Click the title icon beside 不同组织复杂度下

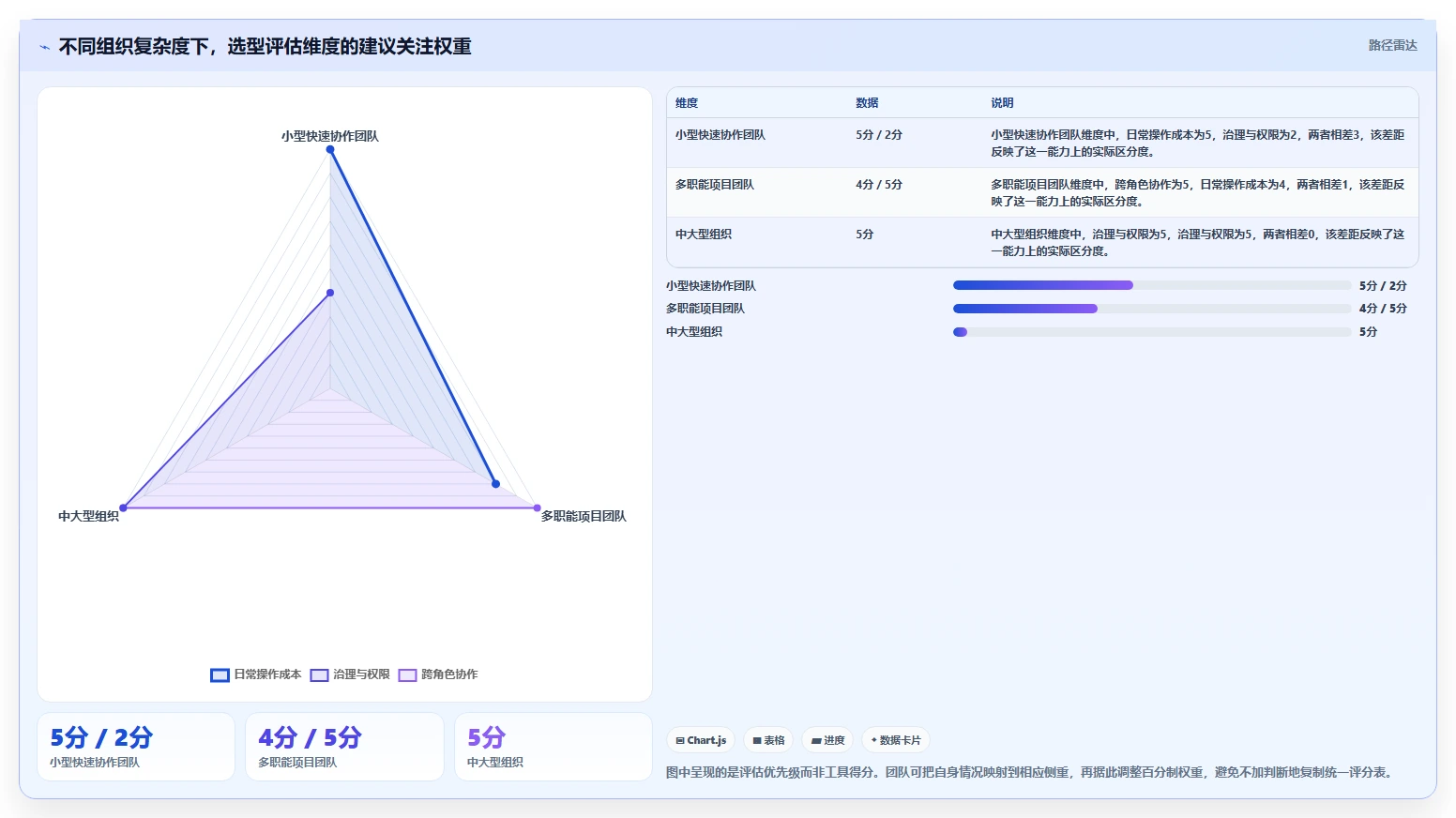coord(44,47)
